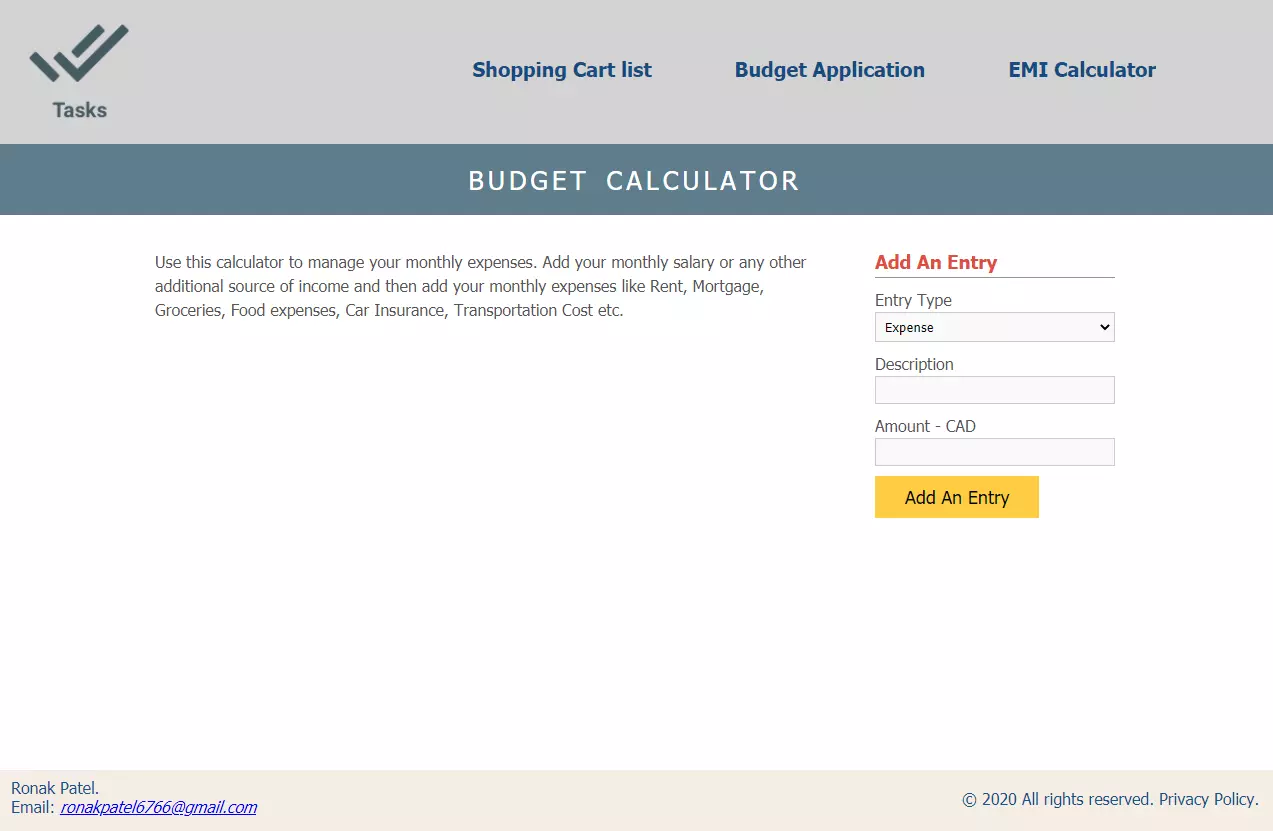This screenshot has width=1273, height=831.
Task: Click the Ronak Patel footer name
Action: pos(55,788)
